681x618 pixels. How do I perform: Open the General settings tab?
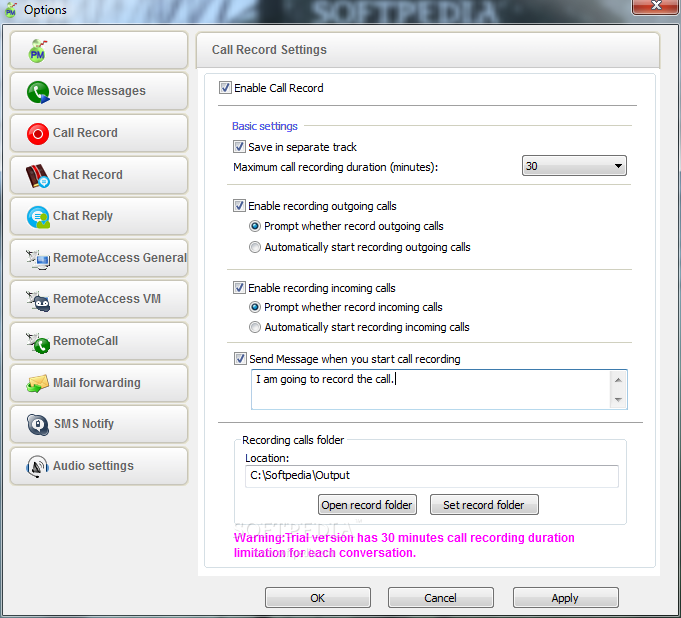99,50
